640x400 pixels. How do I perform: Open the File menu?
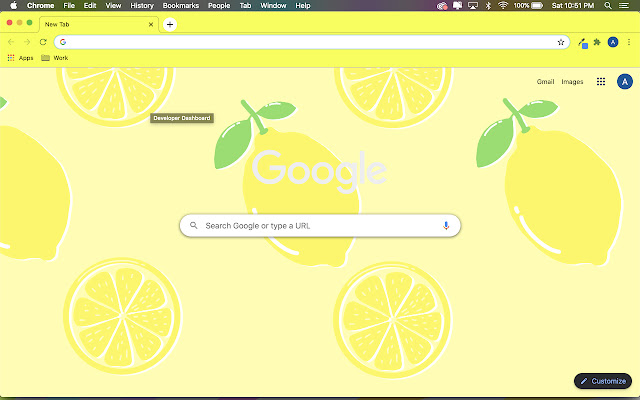pos(69,5)
